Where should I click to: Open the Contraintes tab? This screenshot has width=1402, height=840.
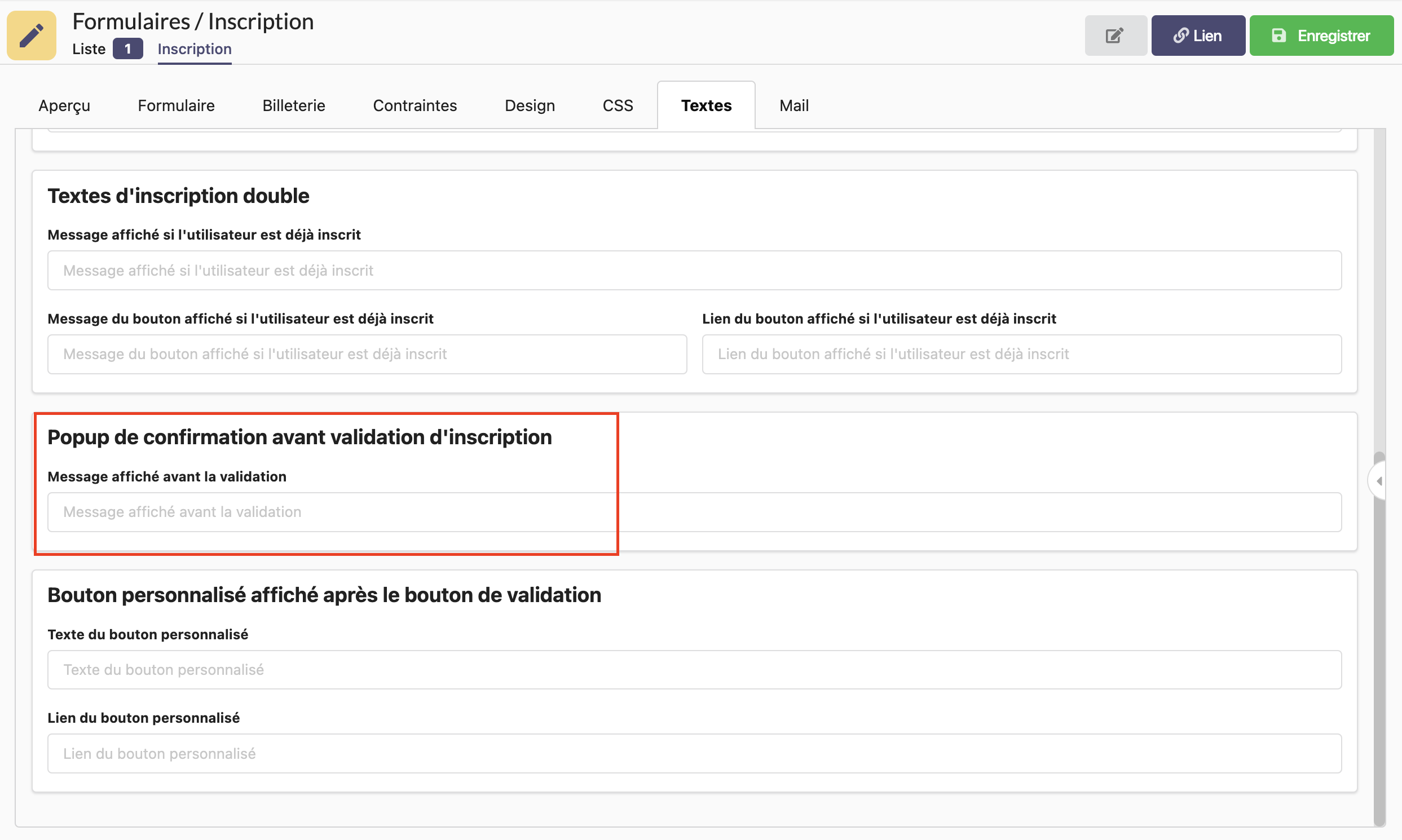[415, 105]
